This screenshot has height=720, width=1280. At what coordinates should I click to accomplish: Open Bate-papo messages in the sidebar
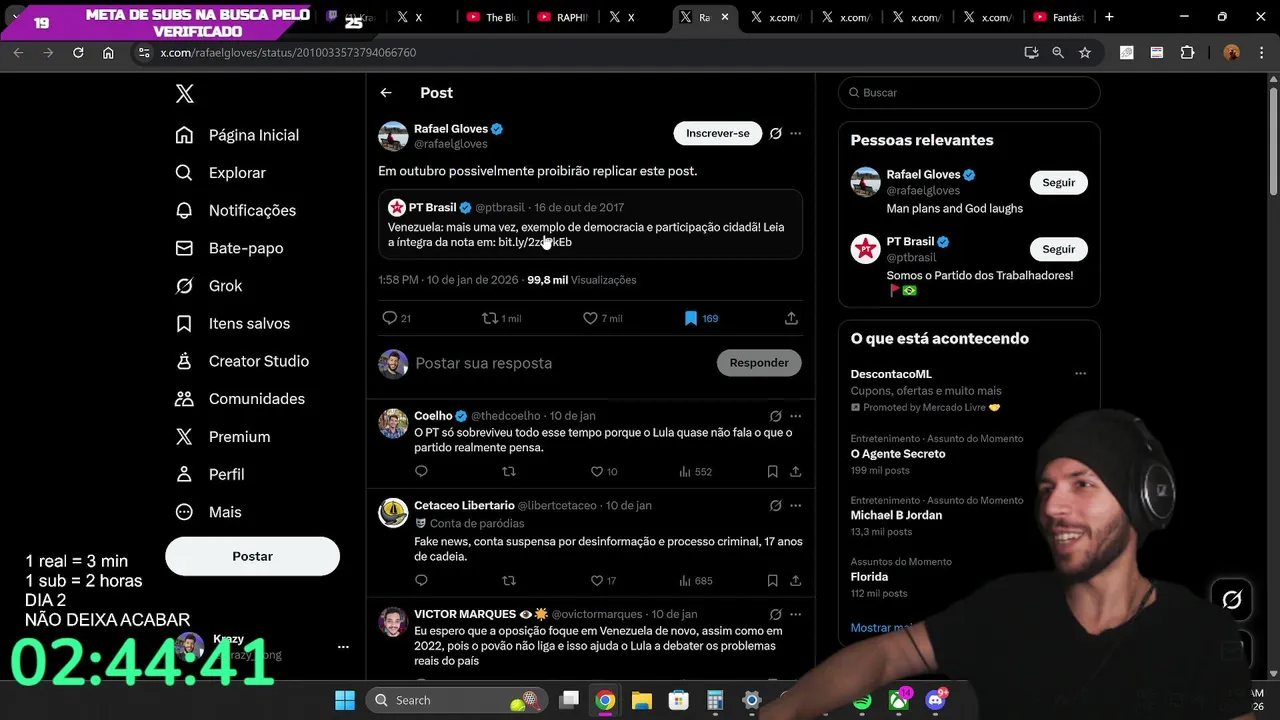[x=229, y=248]
